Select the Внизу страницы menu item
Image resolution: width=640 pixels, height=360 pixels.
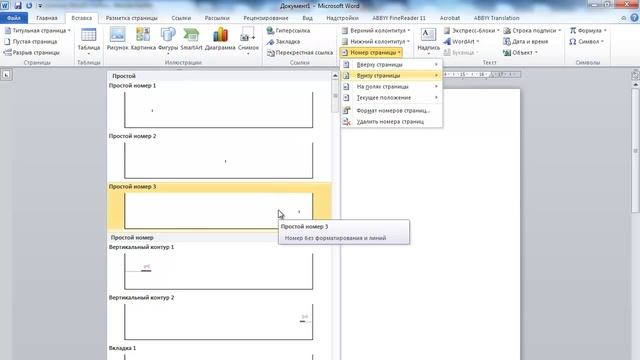[391, 76]
